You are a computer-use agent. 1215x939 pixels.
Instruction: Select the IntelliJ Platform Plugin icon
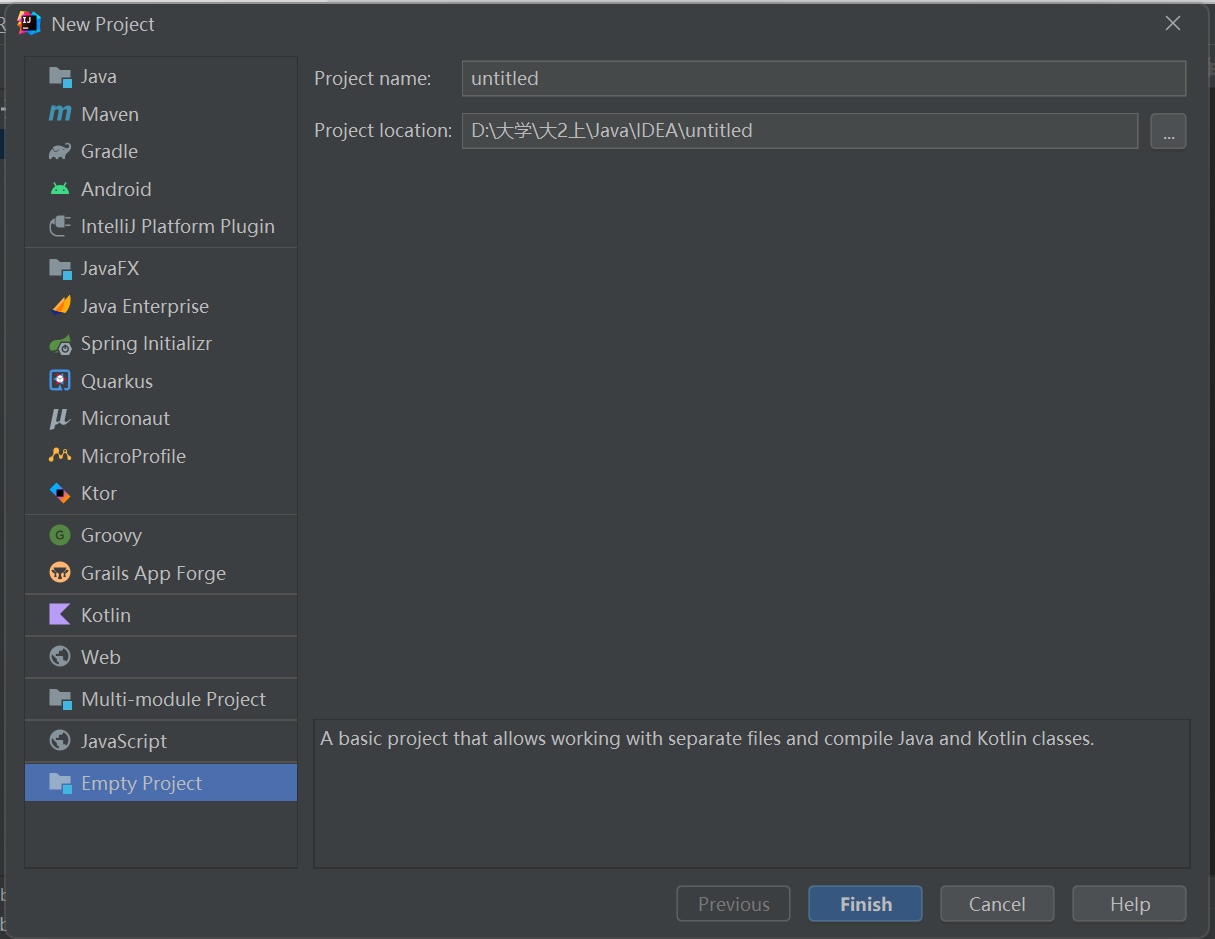coord(60,227)
